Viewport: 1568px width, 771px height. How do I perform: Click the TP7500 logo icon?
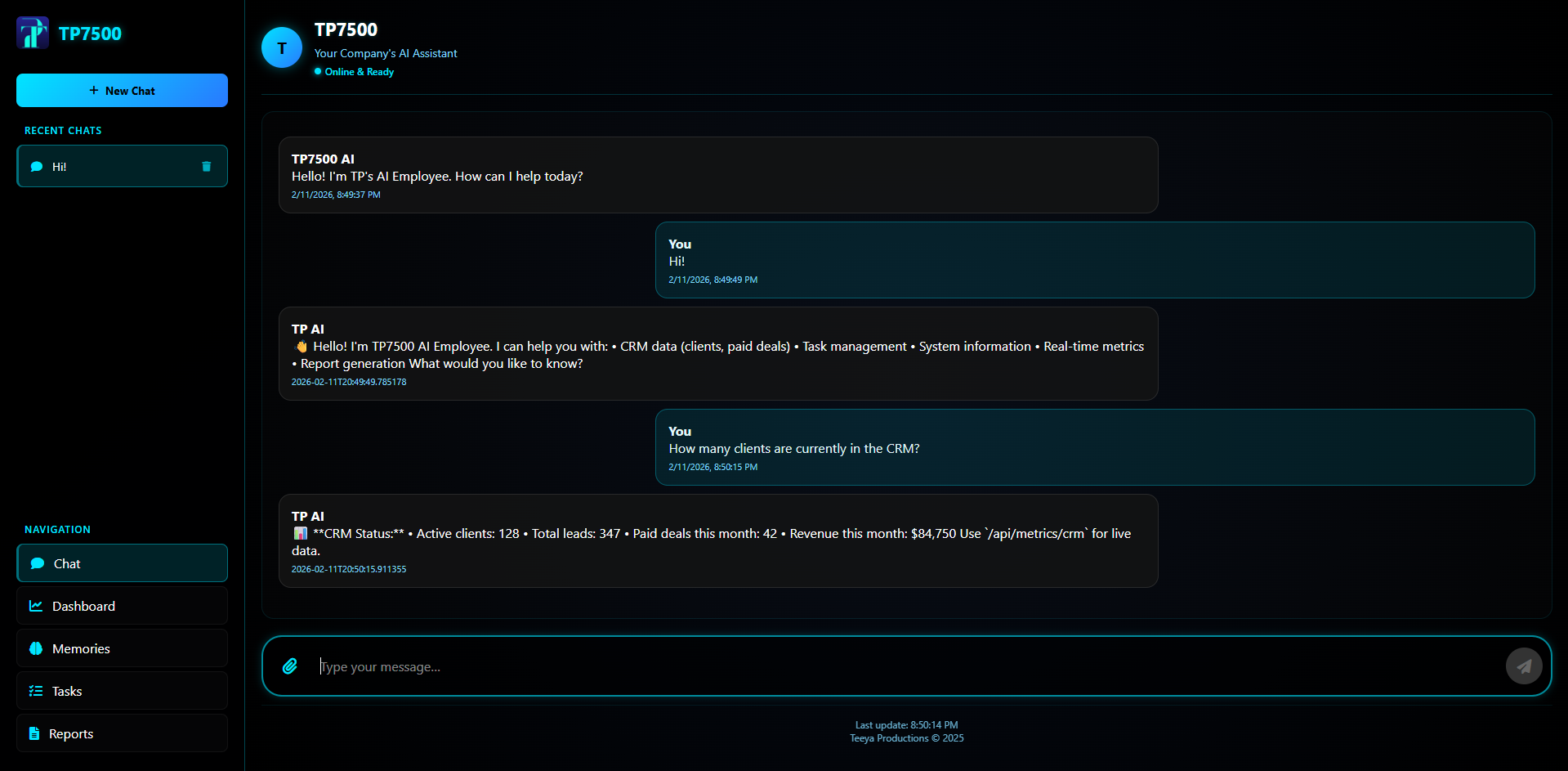point(33,34)
